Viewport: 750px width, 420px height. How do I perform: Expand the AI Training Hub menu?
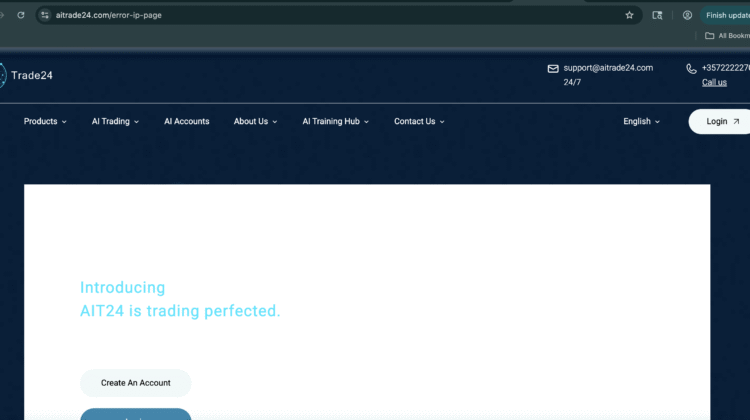(335, 121)
